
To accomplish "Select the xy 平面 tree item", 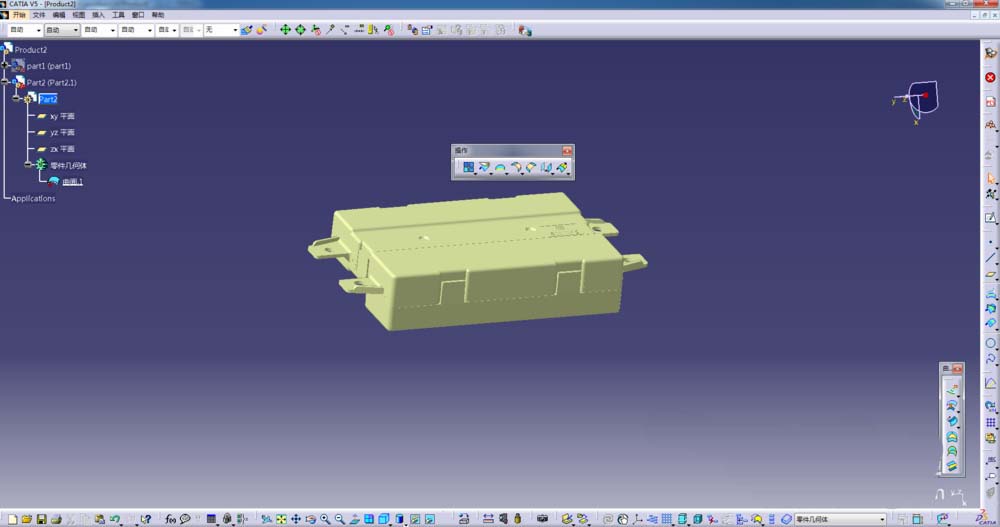I will [62, 116].
